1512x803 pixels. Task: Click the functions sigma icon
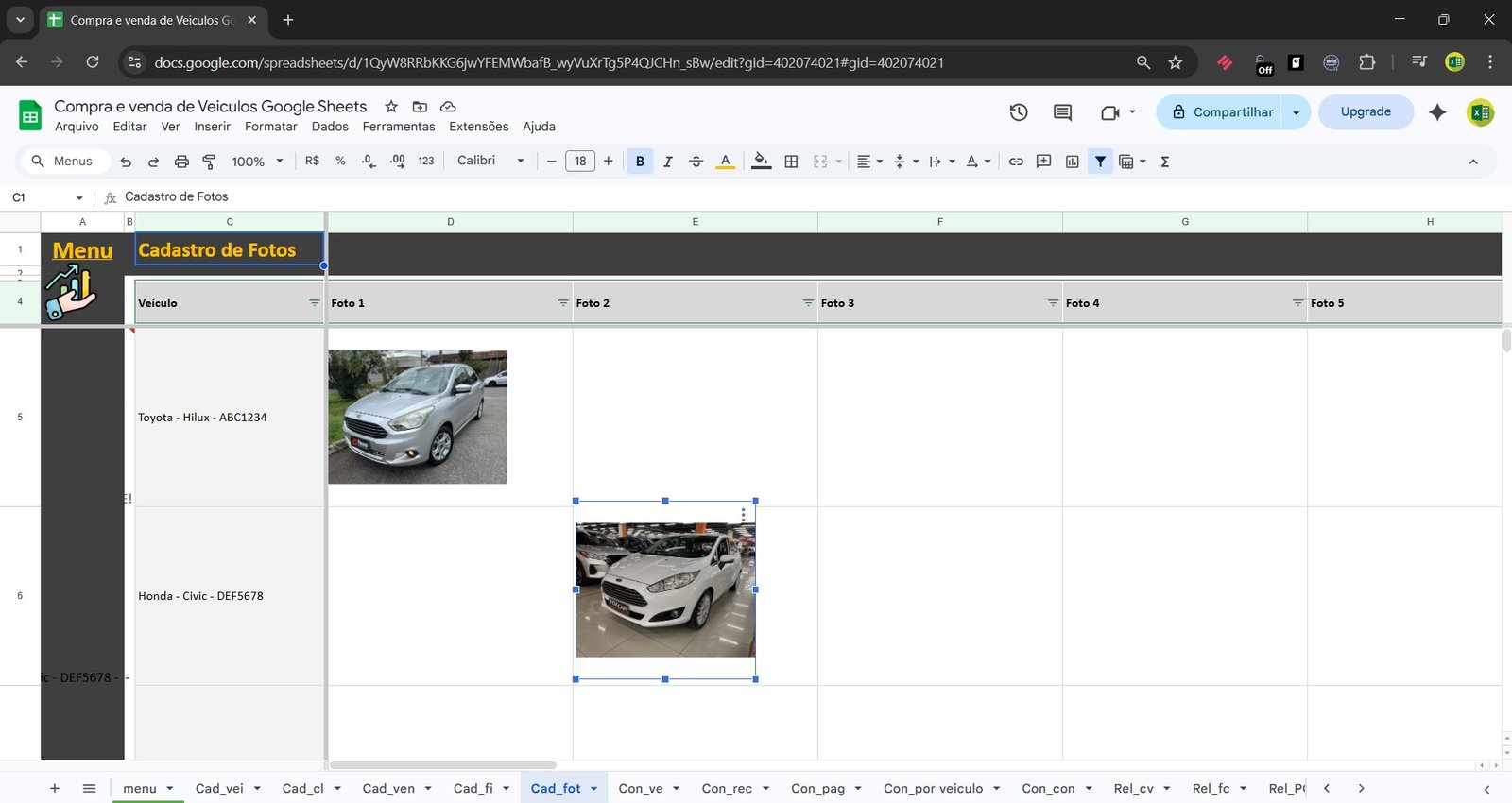[x=1165, y=162]
